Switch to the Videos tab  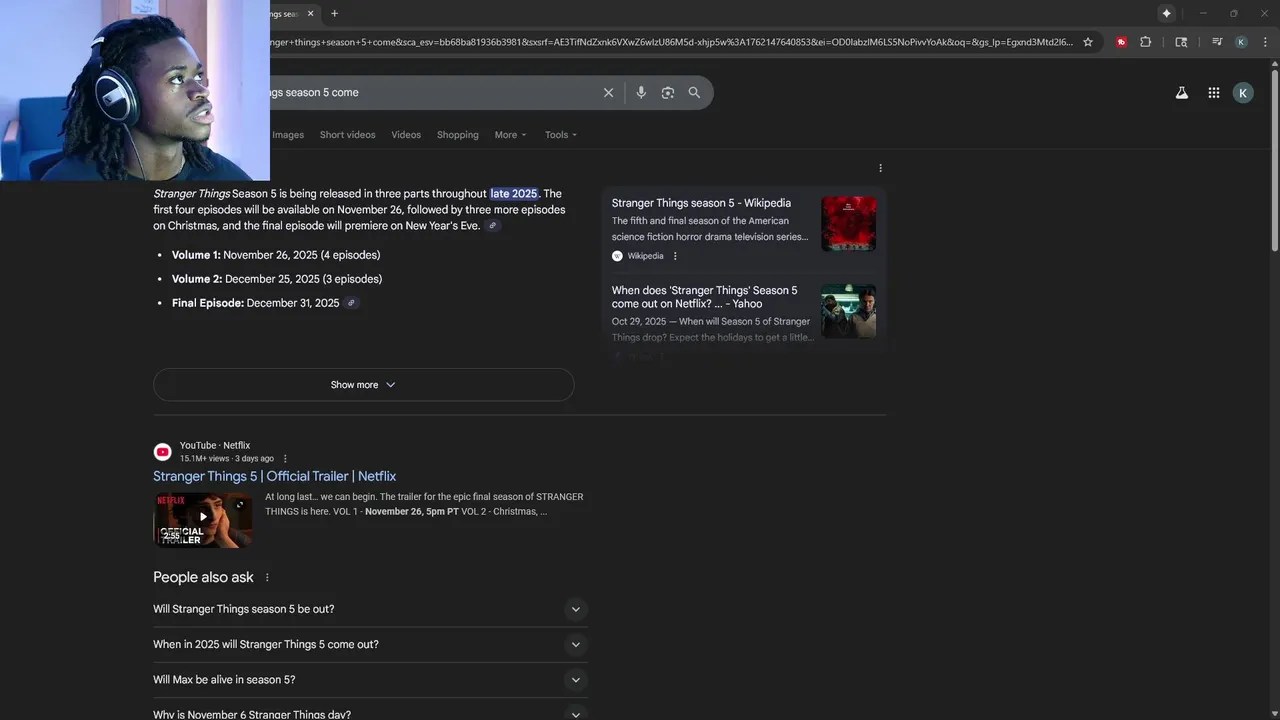click(x=406, y=135)
